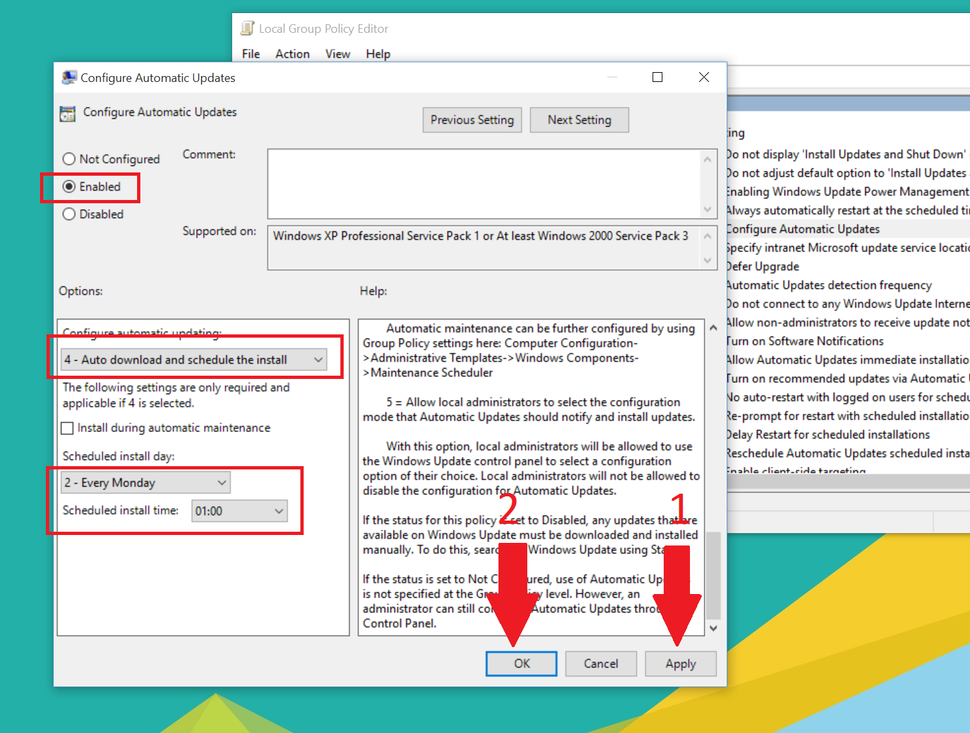
Task: Select 'Always automatically restart at the scheduled' policy
Action: coord(848,210)
